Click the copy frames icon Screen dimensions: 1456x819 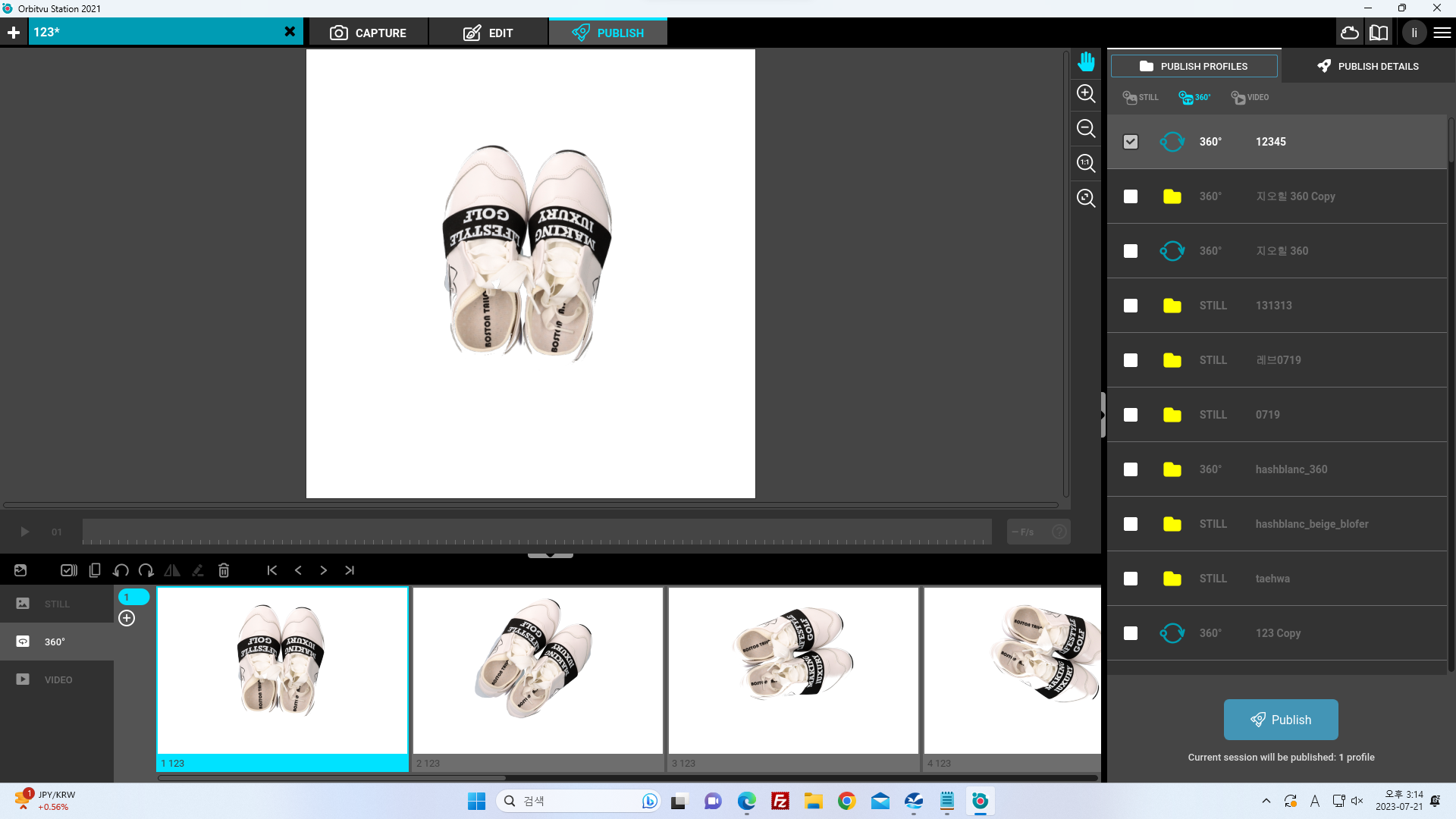(x=95, y=570)
